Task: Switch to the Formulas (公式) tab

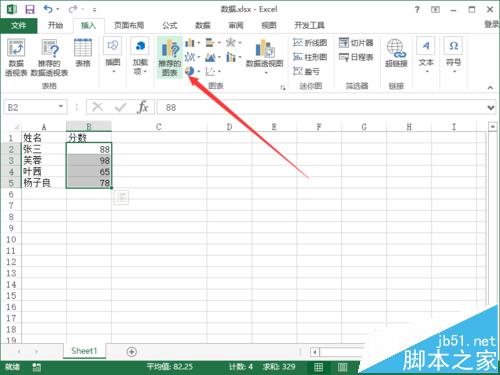Action: (x=170, y=25)
